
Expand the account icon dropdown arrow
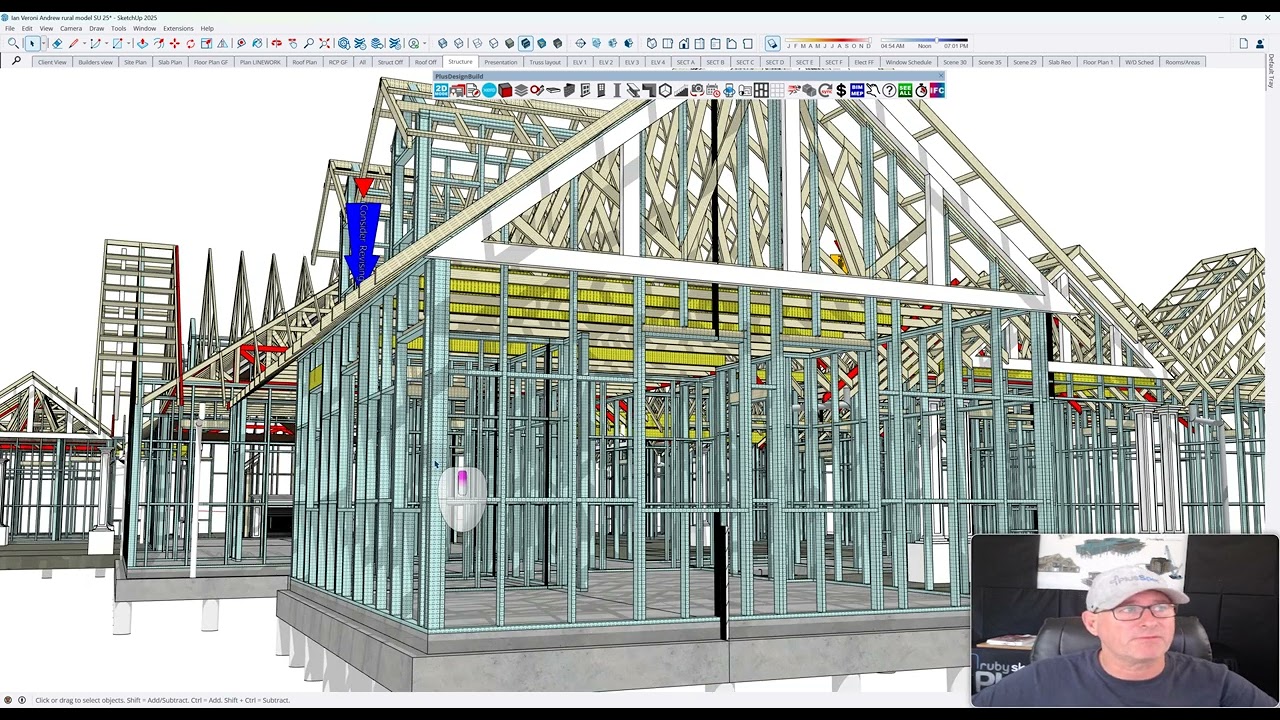[x=425, y=43]
